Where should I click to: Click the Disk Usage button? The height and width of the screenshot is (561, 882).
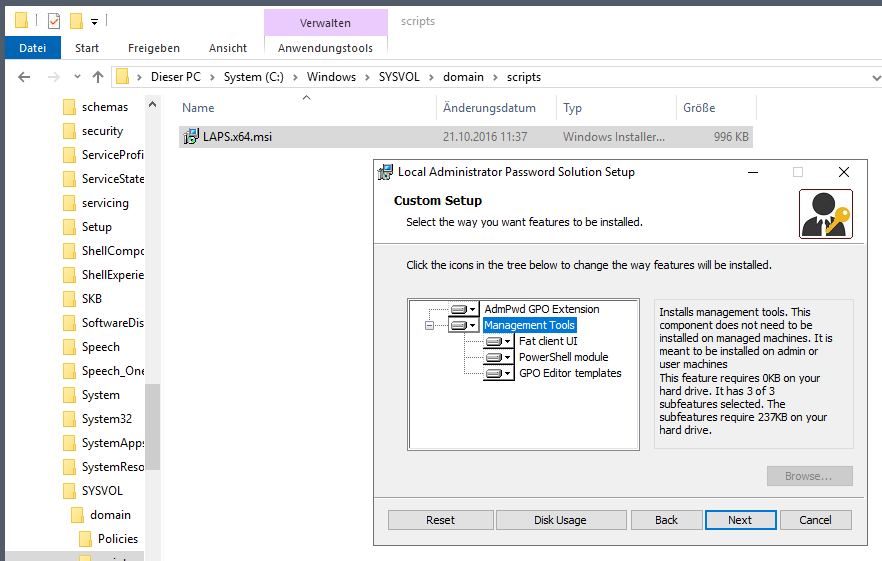coord(560,520)
